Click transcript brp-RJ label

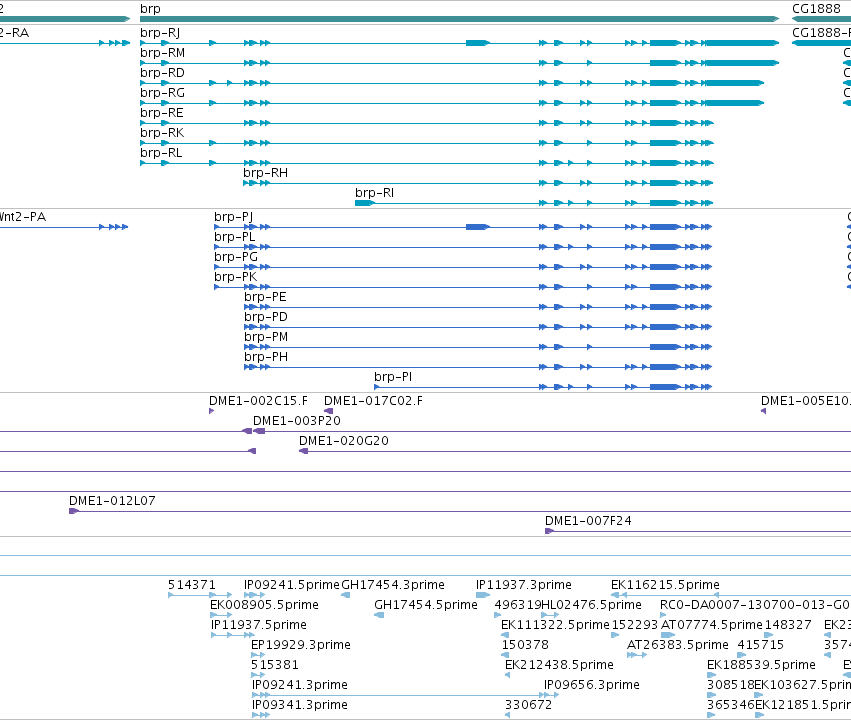(x=160, y=33)
